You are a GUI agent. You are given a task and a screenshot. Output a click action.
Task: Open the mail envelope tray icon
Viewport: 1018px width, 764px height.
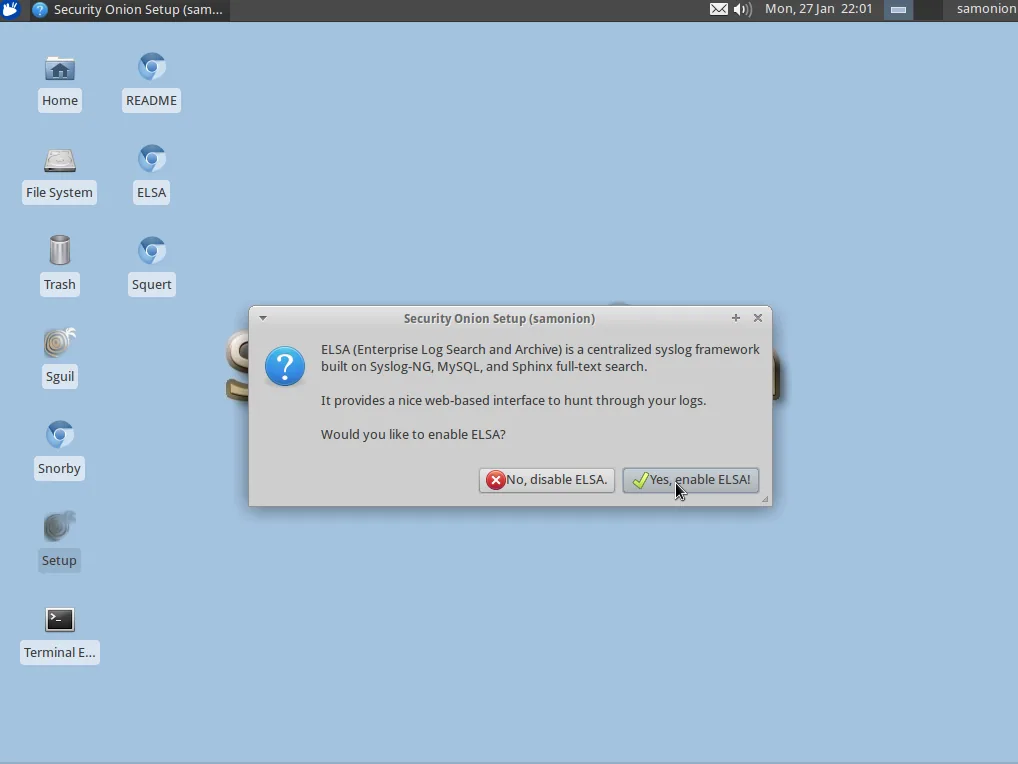718,9
